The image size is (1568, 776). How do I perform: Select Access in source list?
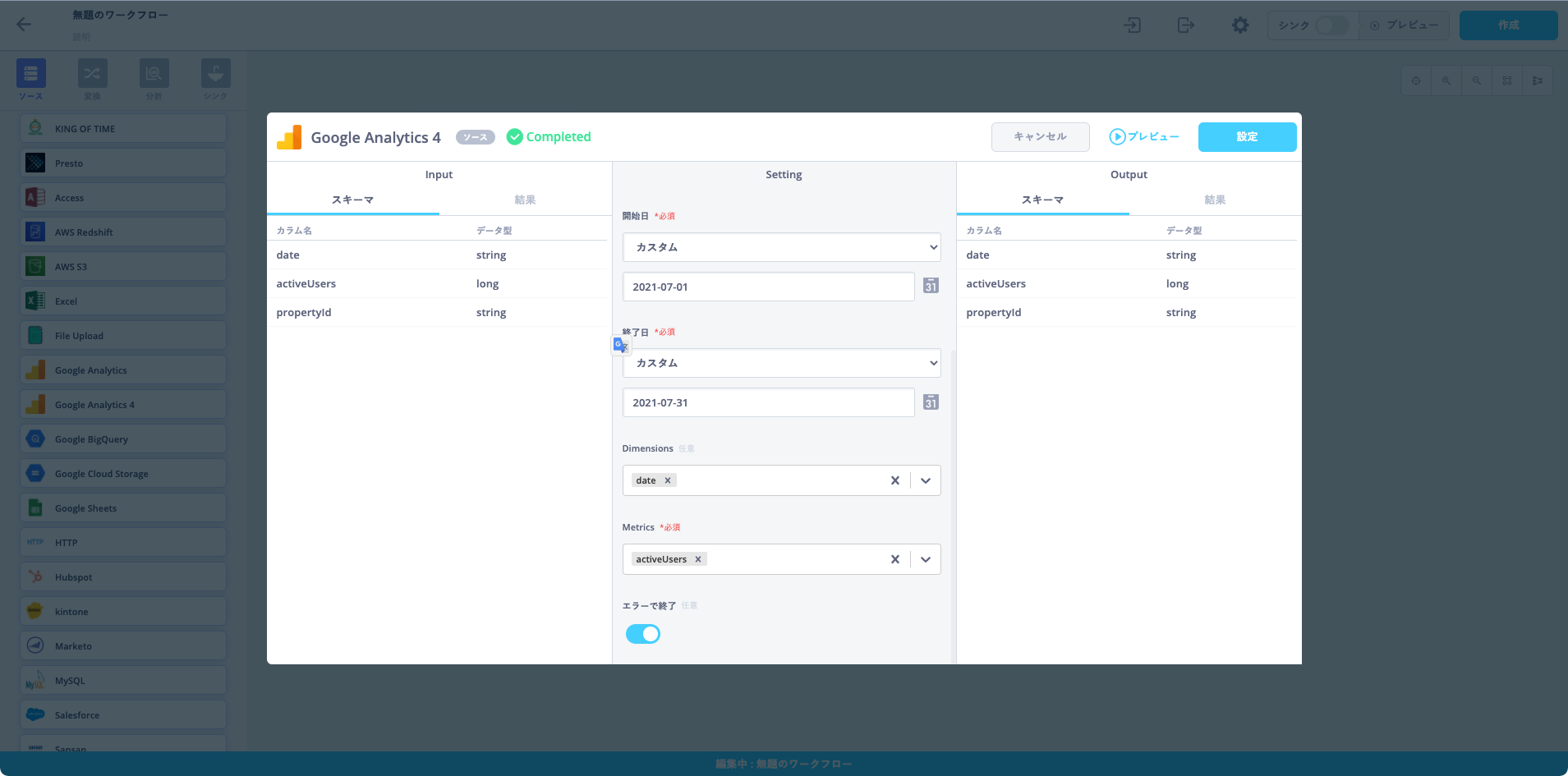click(124, 198)
